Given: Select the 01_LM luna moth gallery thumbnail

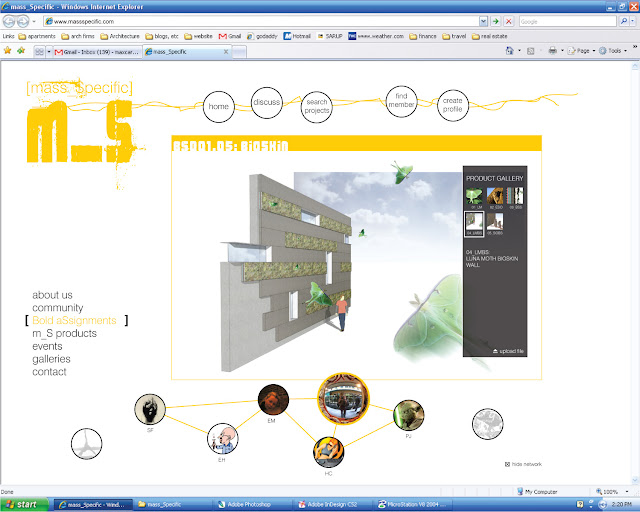Looking at the screenshot, I should click(x=474, y=196).
